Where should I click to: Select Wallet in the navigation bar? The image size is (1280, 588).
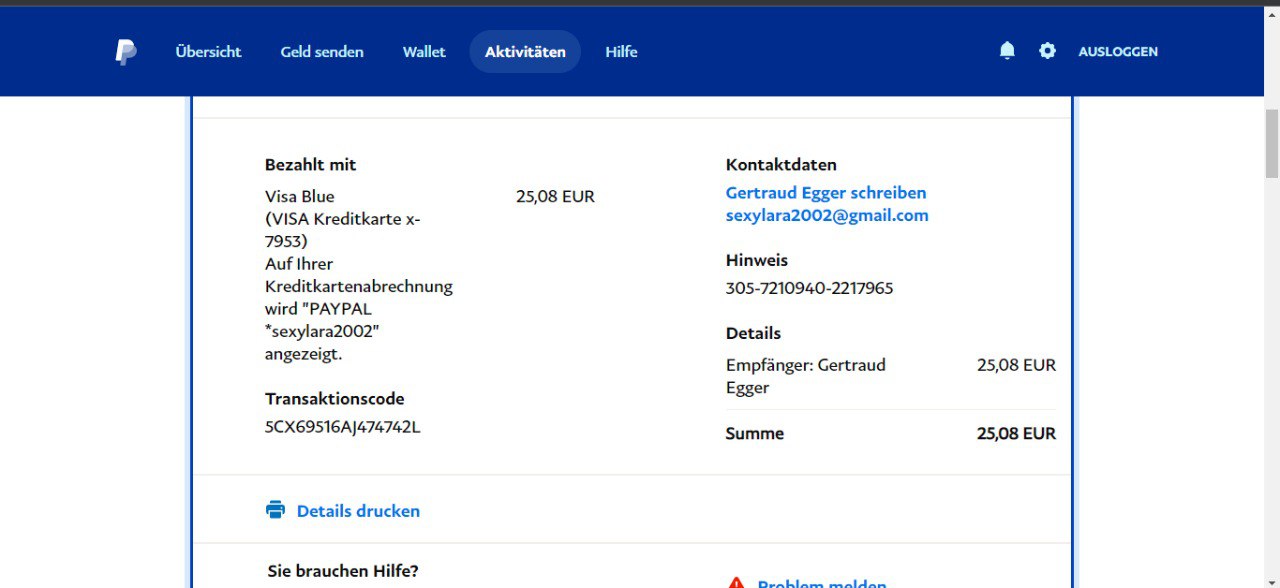424,52
